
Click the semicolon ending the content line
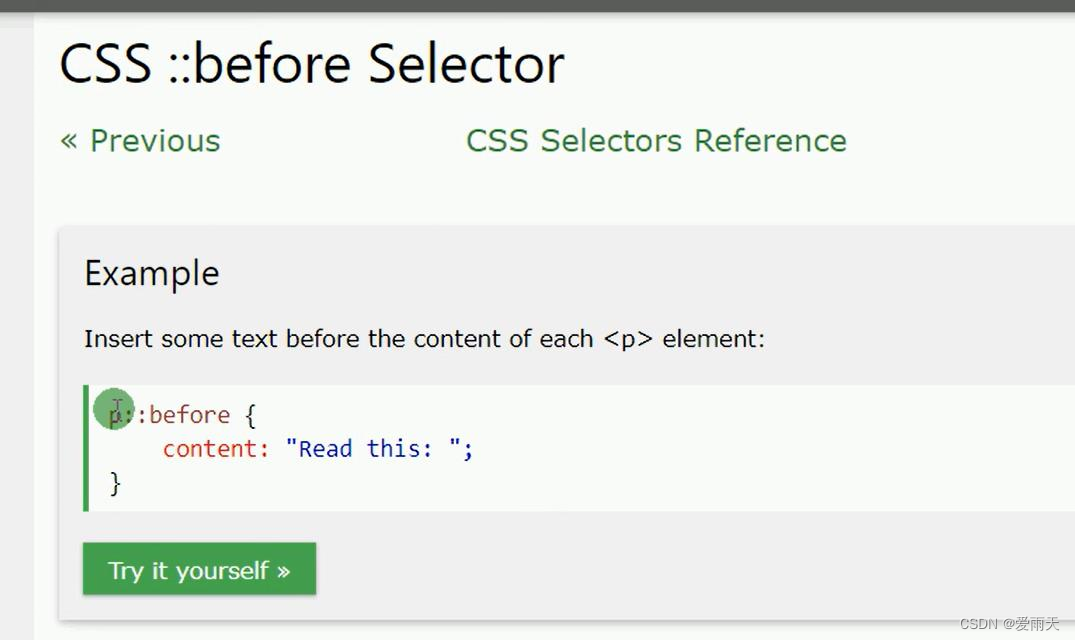pos(468,449)
